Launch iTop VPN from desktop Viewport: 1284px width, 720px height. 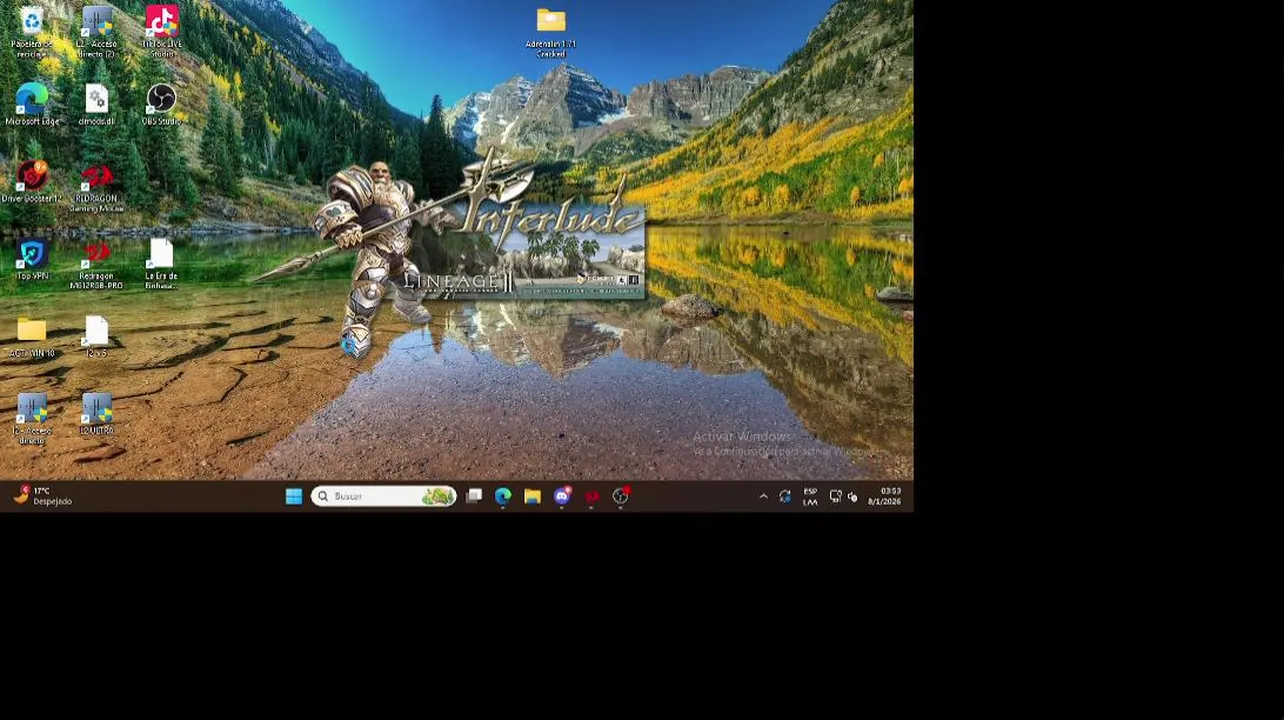pyautogui.click(x=32, y=261)
